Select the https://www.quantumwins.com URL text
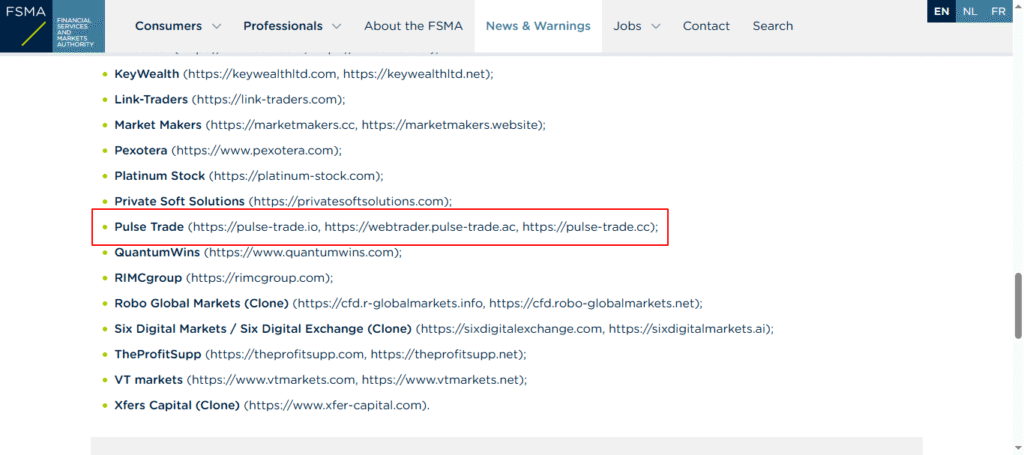Image resolution: width=1024 pixels, height=455 pixels. (x=302, y=252)
